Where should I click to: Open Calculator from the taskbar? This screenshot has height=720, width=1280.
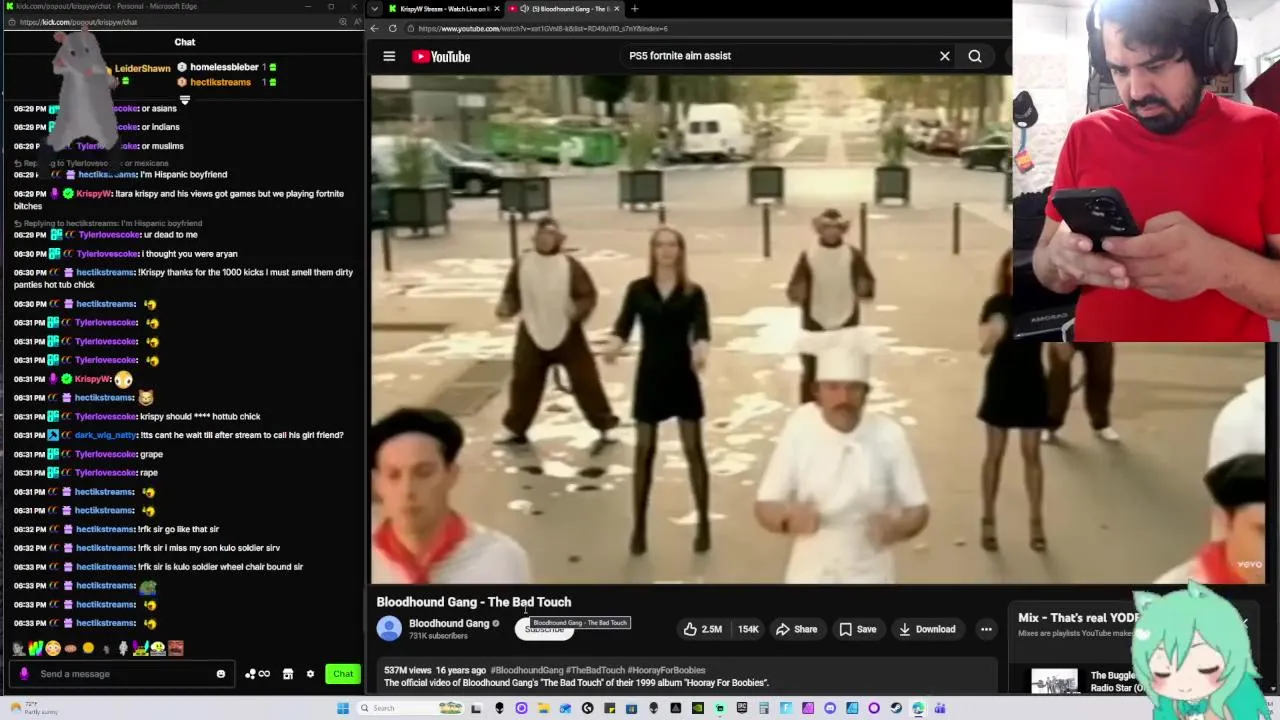coord(764,708)
